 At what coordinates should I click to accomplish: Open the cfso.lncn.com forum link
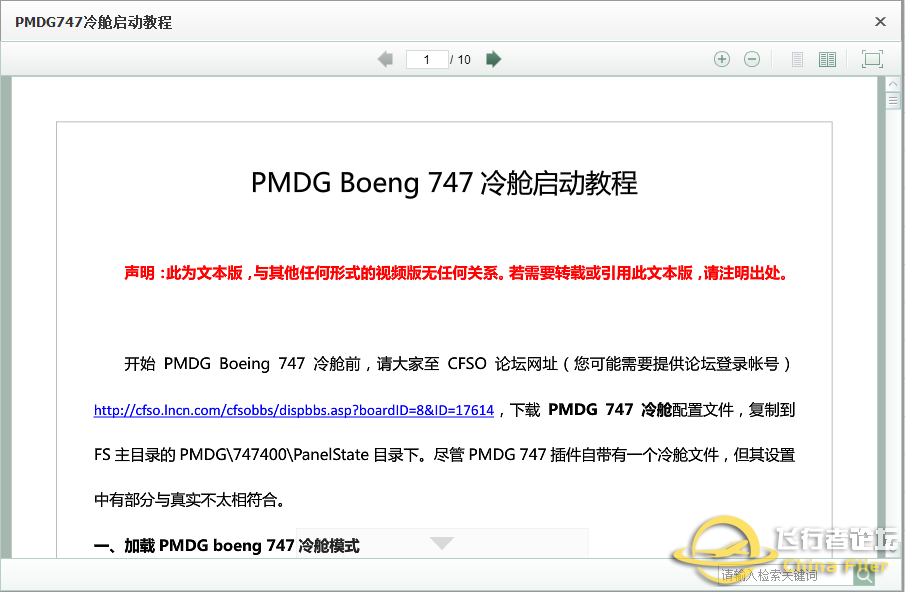294,410
